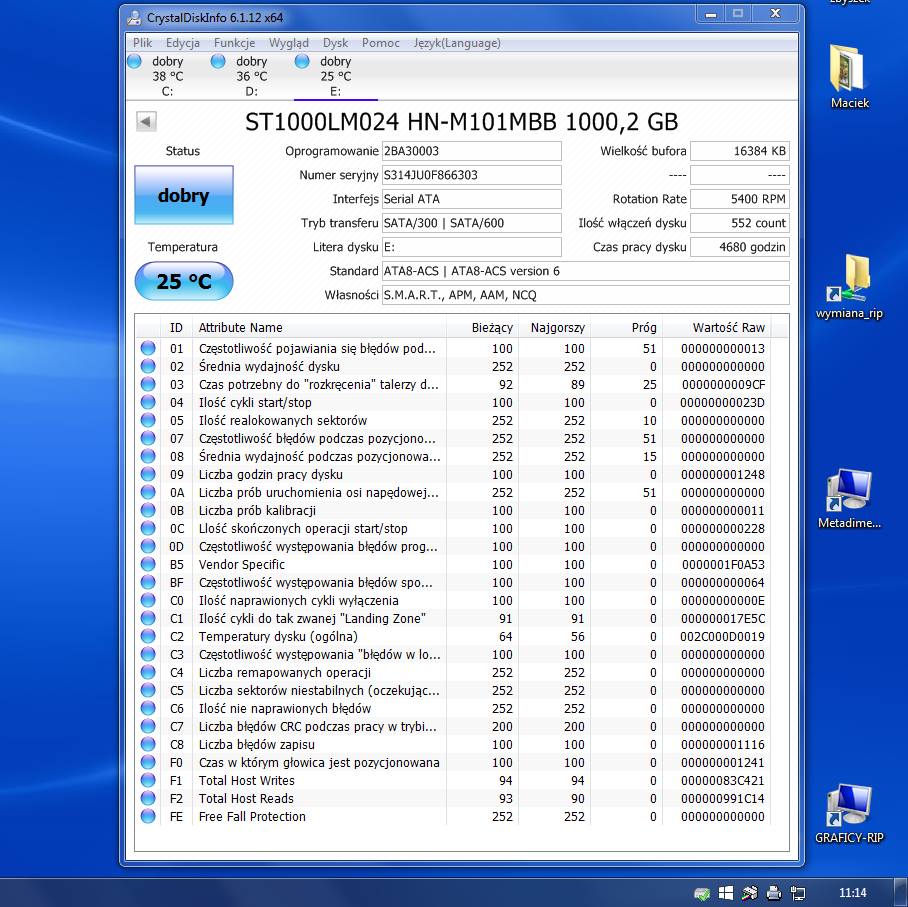Screen dimensions: 908x907
Task: Open the Metadime... desktop shortcut
Action: [x=849, y=498]
